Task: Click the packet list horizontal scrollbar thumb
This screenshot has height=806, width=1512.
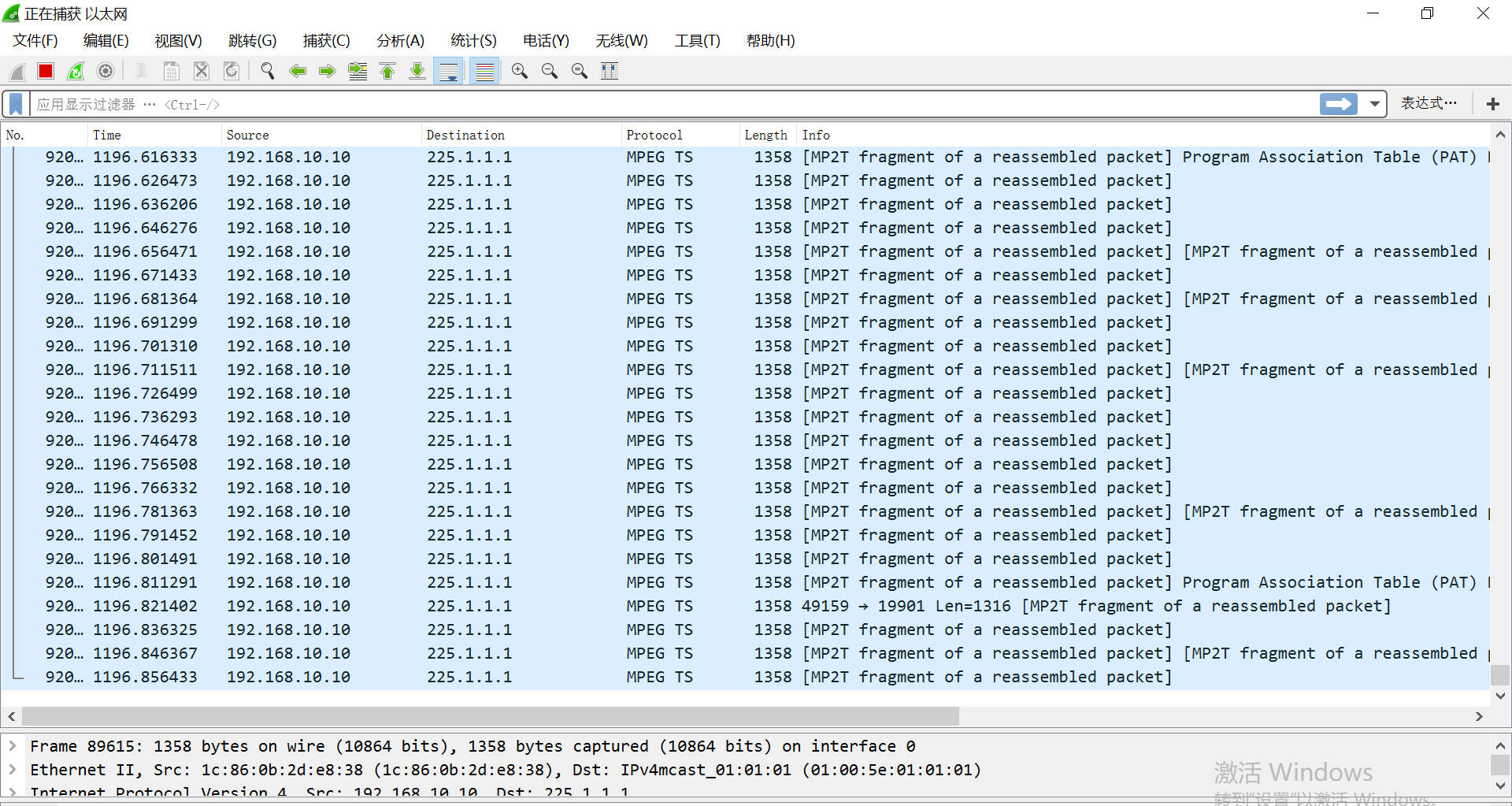Action: 491,716
